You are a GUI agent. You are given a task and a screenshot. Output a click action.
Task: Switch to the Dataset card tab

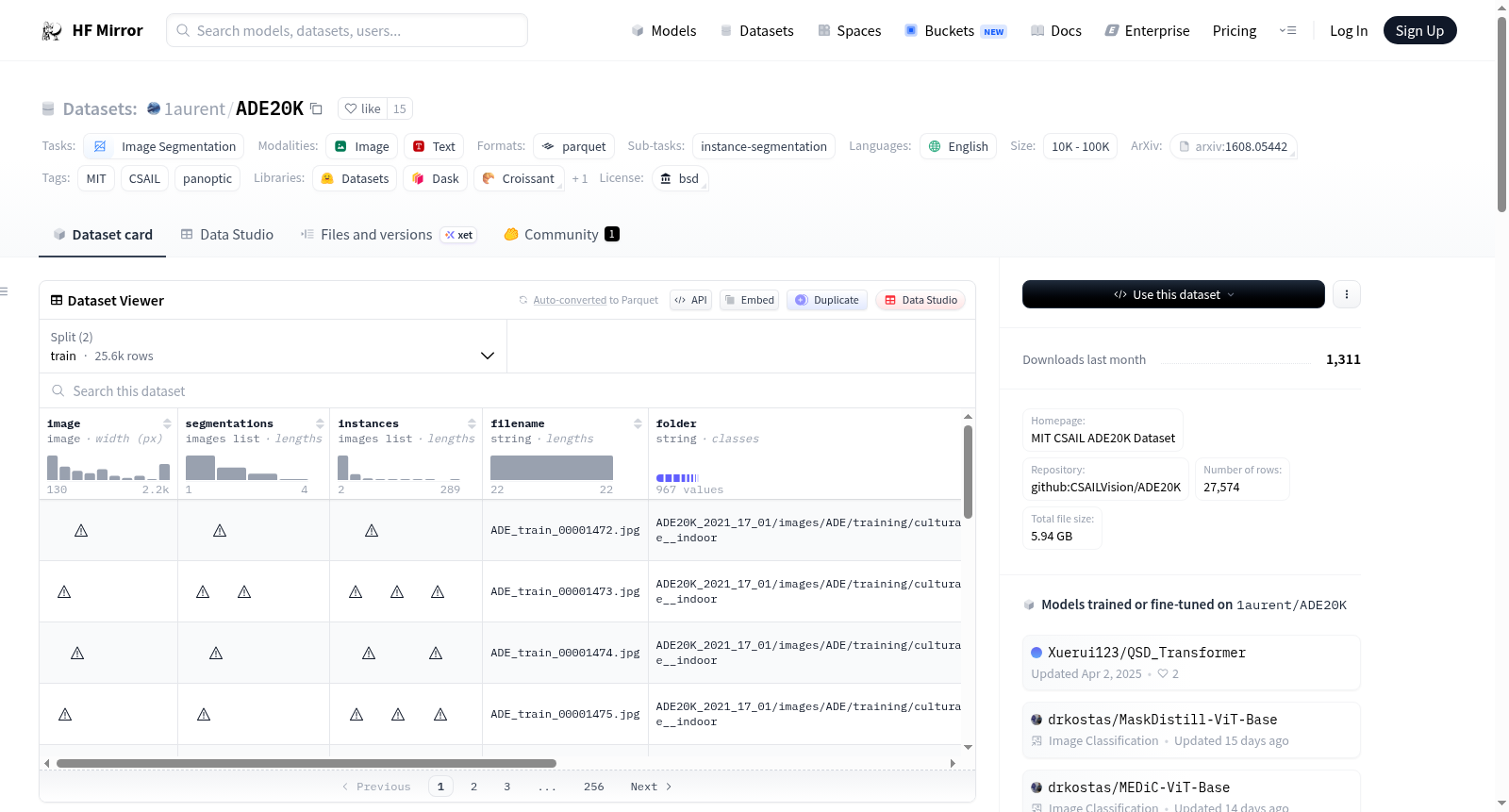102,235
